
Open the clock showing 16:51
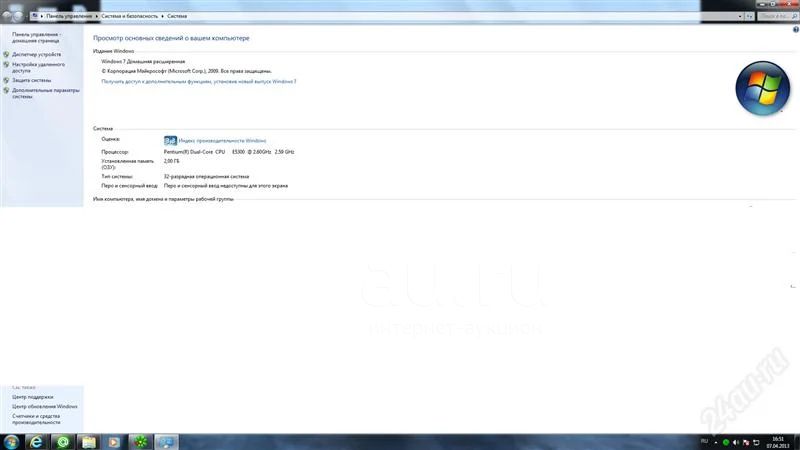tap(778, 442)
